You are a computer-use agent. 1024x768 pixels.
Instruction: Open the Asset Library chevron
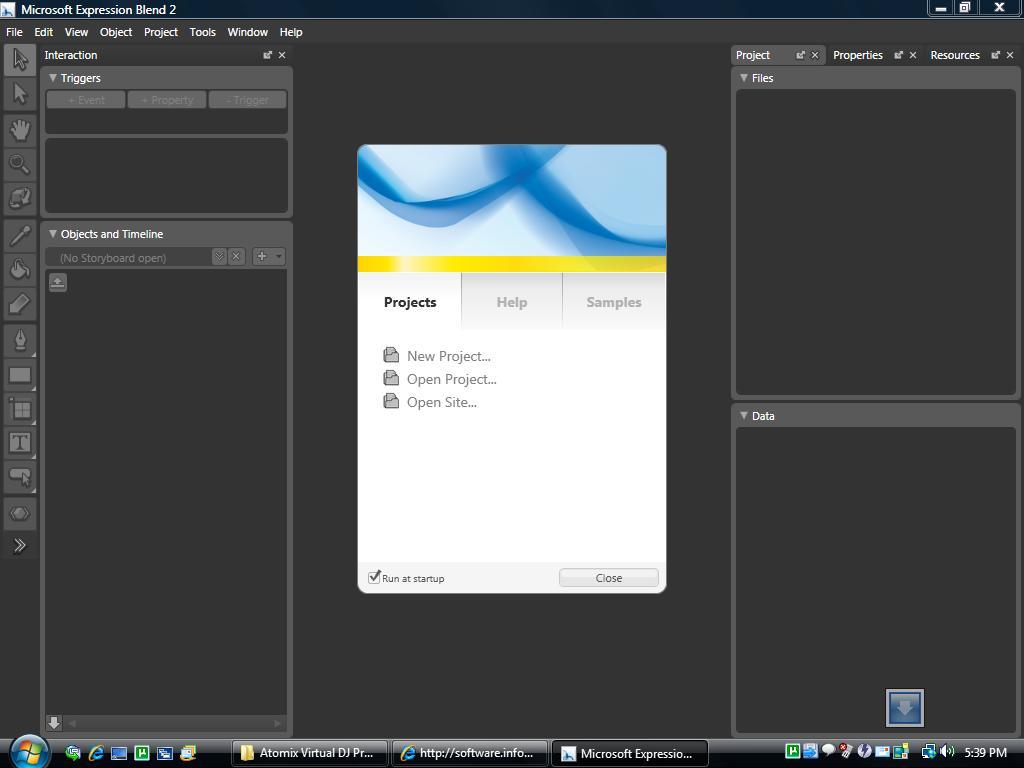(x=18, y=545)
